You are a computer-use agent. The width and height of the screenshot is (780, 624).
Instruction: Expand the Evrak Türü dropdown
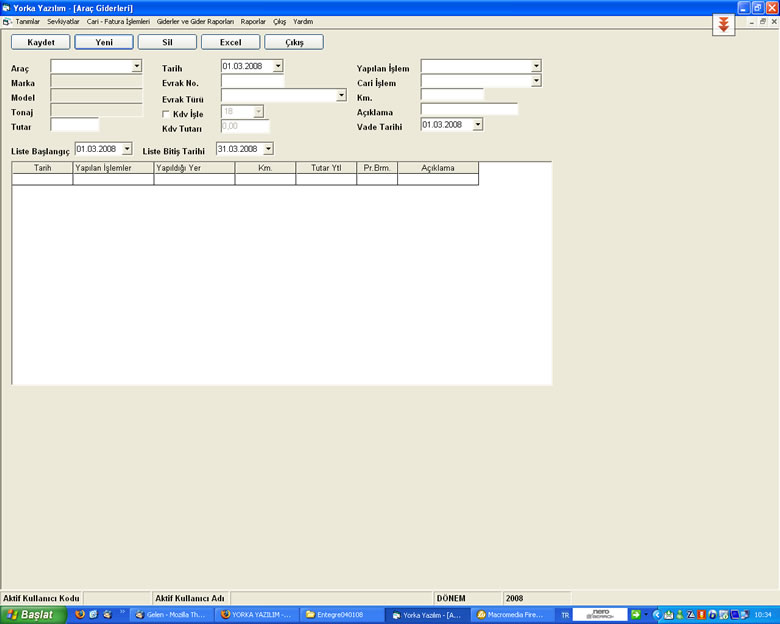click(x=341, y=95)
